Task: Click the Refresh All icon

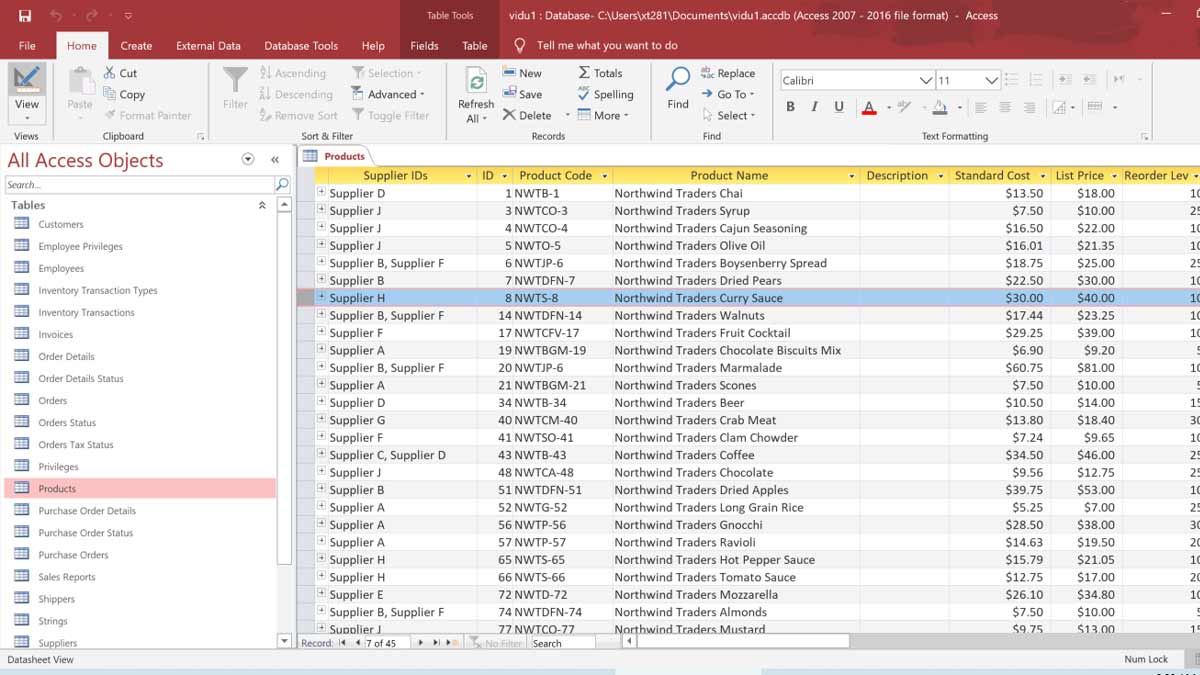Action: pos(477,82)
